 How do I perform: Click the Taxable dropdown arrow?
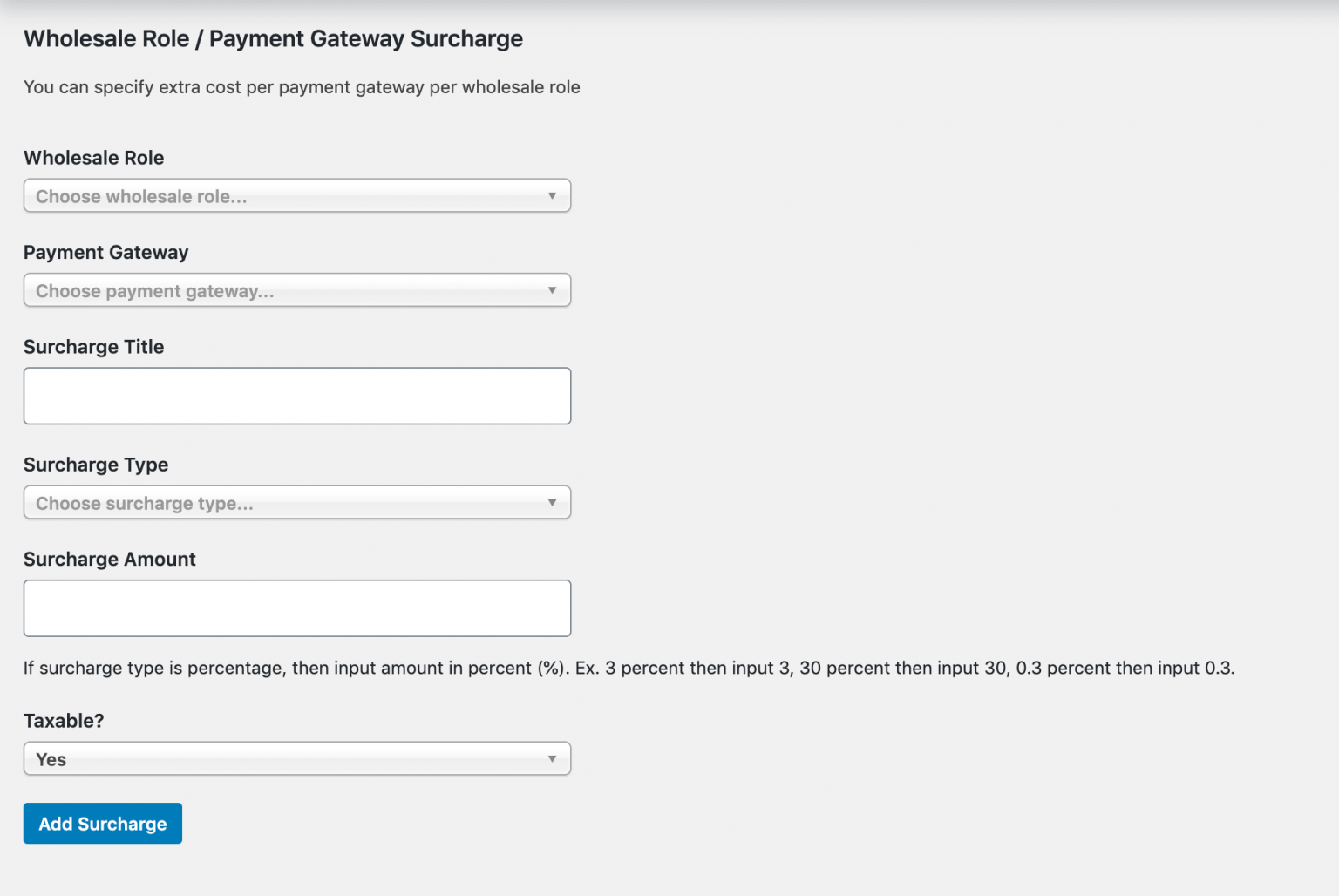tap(553, 758)
